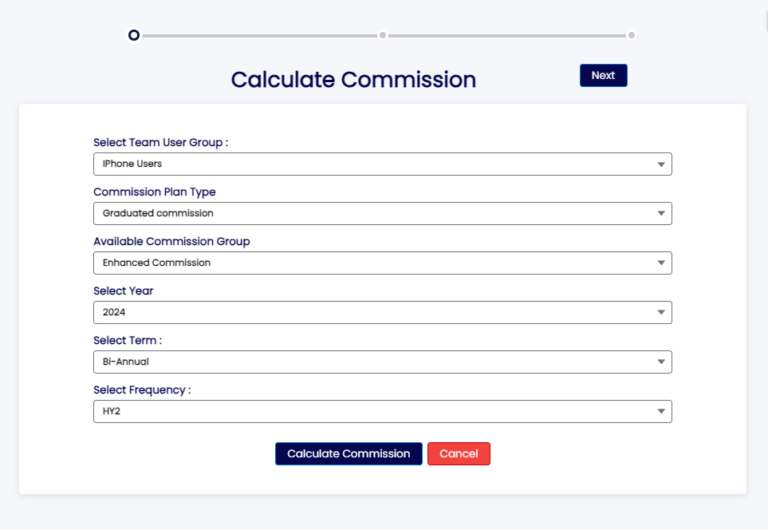768x530 pixels.
Task: Open the Select Frequency dropdown
Action: coord(382,411)
